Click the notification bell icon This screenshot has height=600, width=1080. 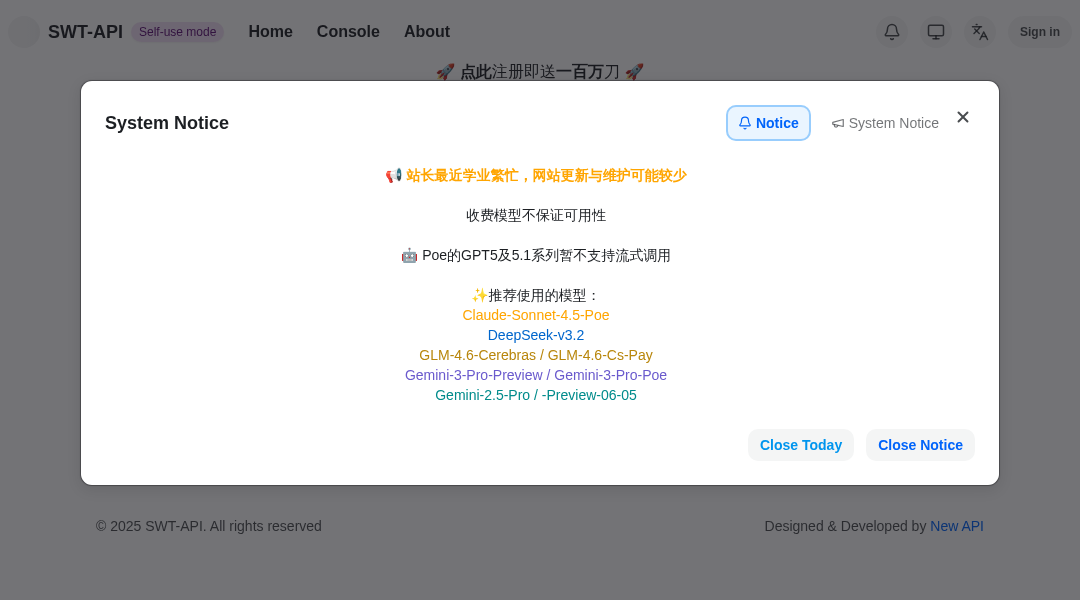891,31
